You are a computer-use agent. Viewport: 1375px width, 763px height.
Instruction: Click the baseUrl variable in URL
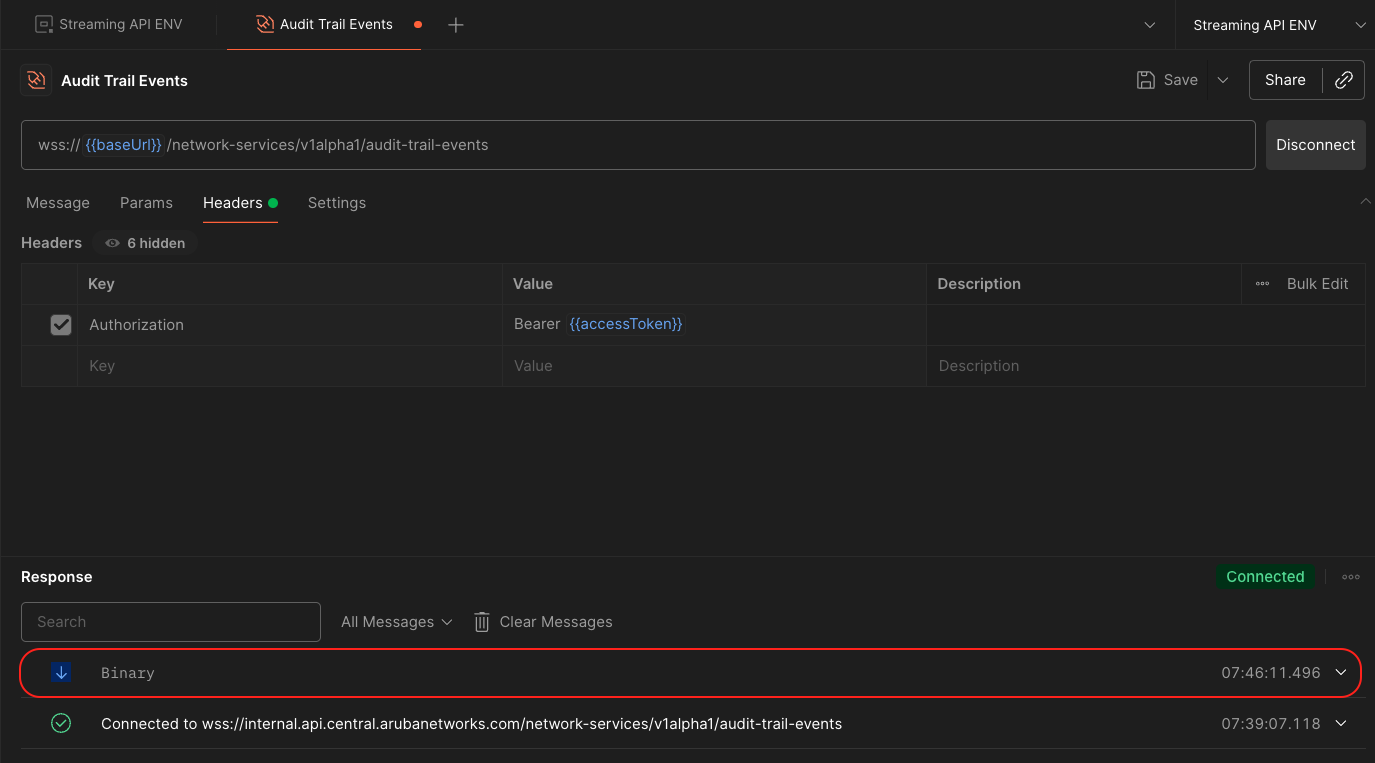pyautogui.click(x=123, y=145)
